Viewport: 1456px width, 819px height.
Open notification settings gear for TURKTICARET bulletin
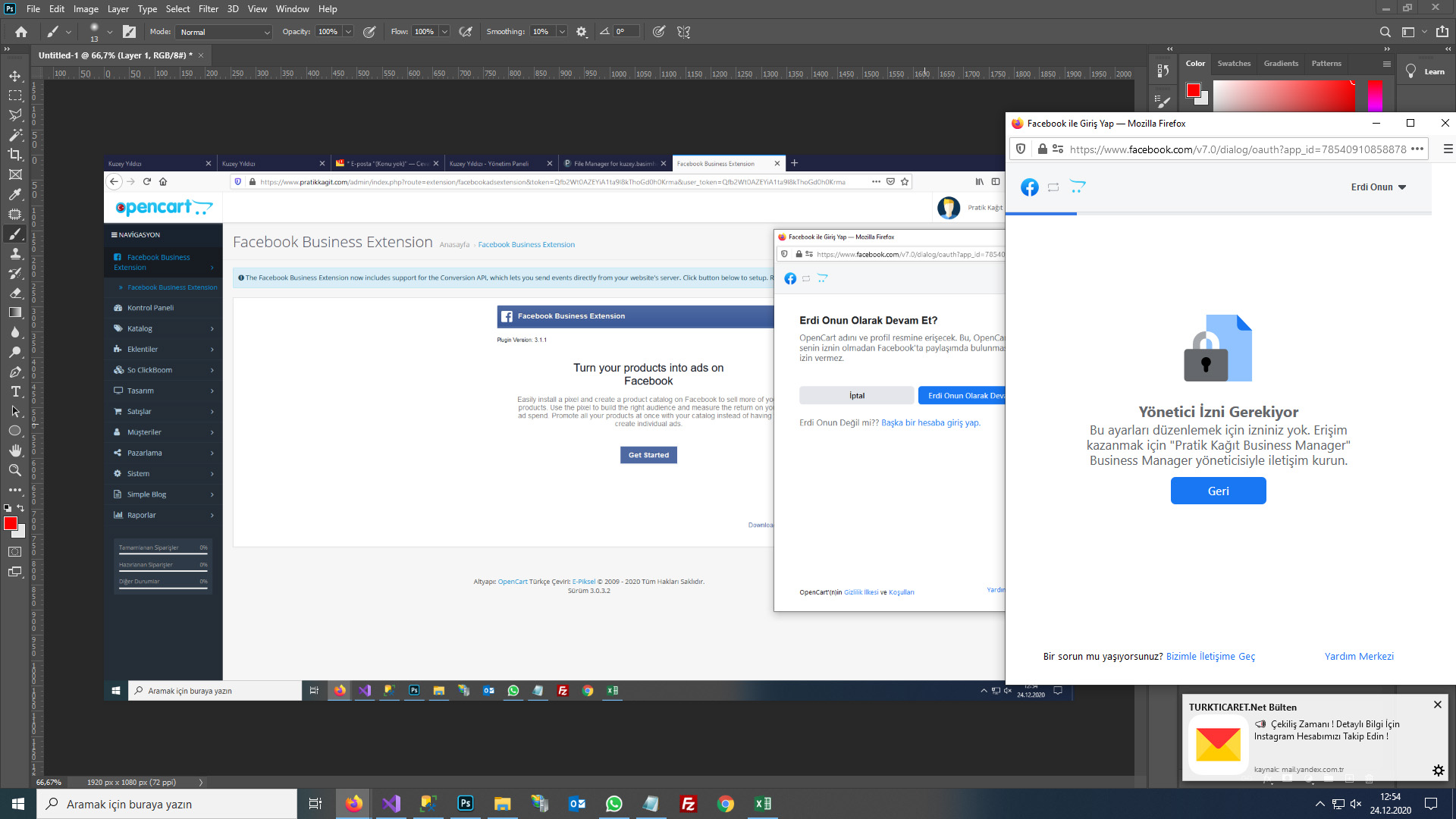point(1438,770)
